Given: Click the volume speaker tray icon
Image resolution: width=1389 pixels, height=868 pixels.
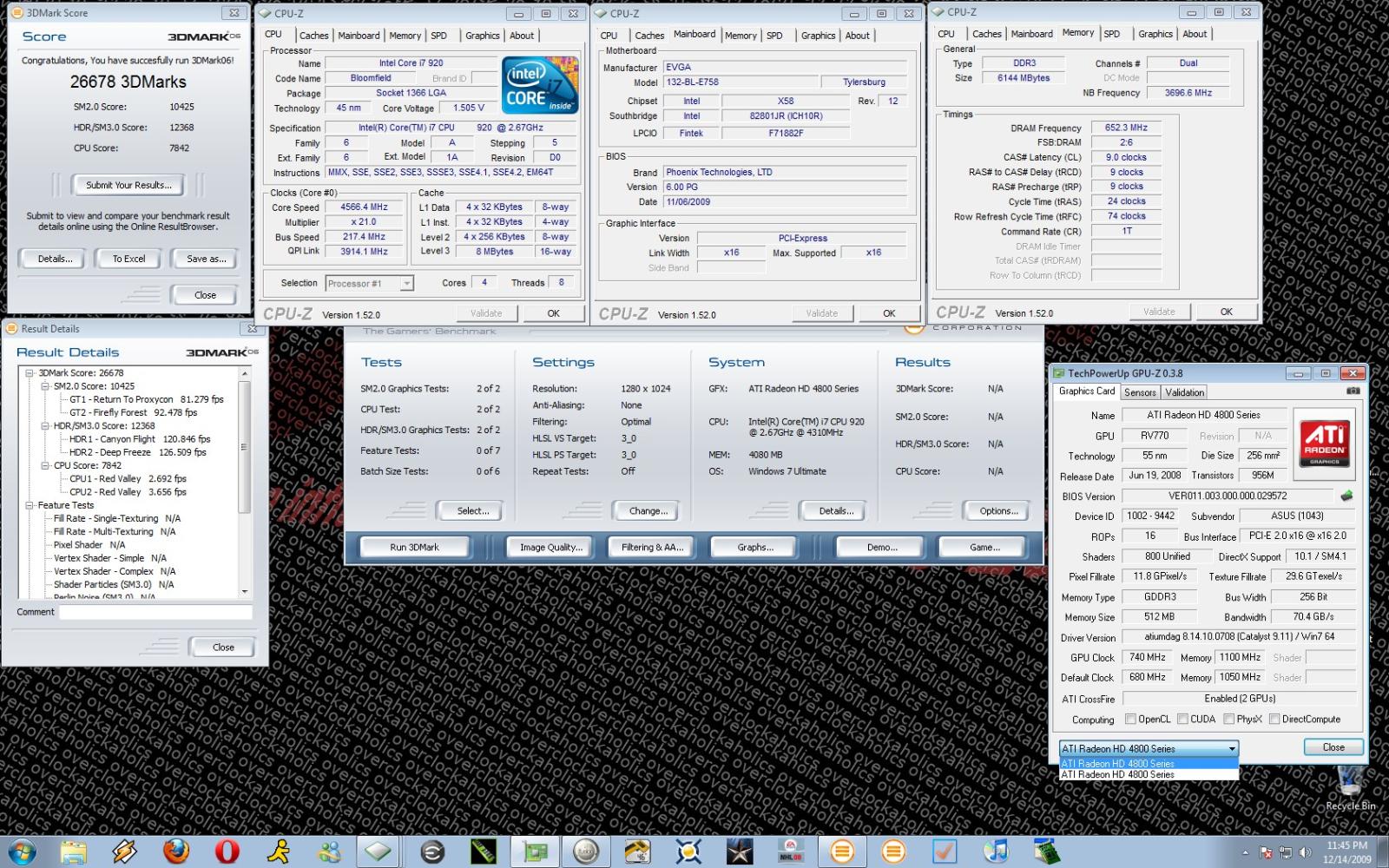Looking at the screenshot, I should [1305, 852].
